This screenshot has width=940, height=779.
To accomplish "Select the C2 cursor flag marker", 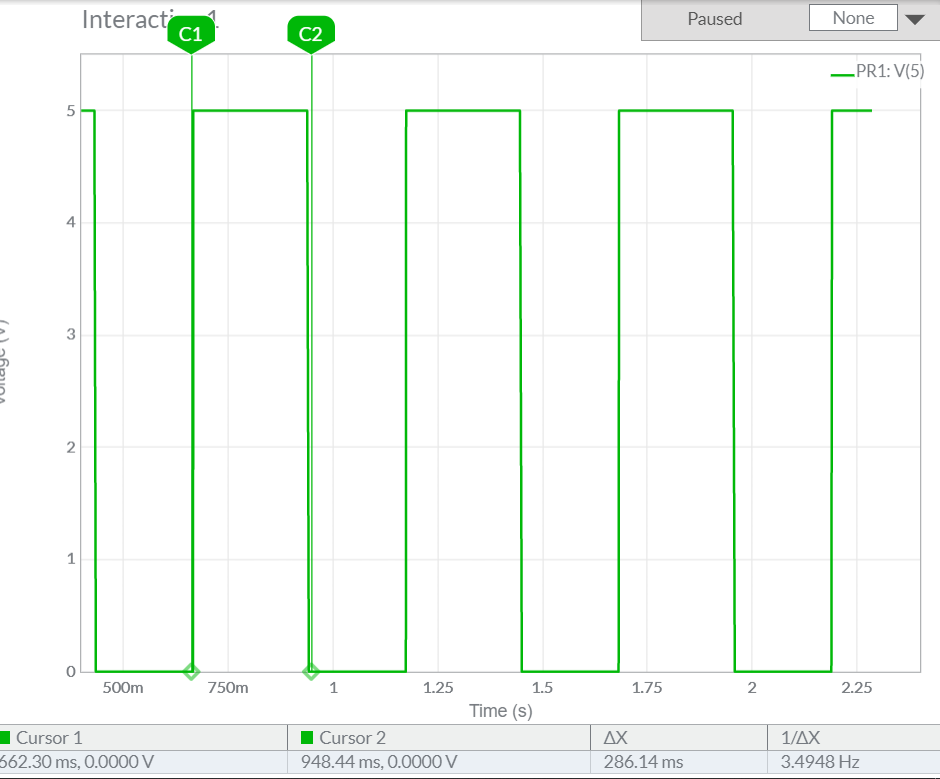I will click(x=311, y=35).
